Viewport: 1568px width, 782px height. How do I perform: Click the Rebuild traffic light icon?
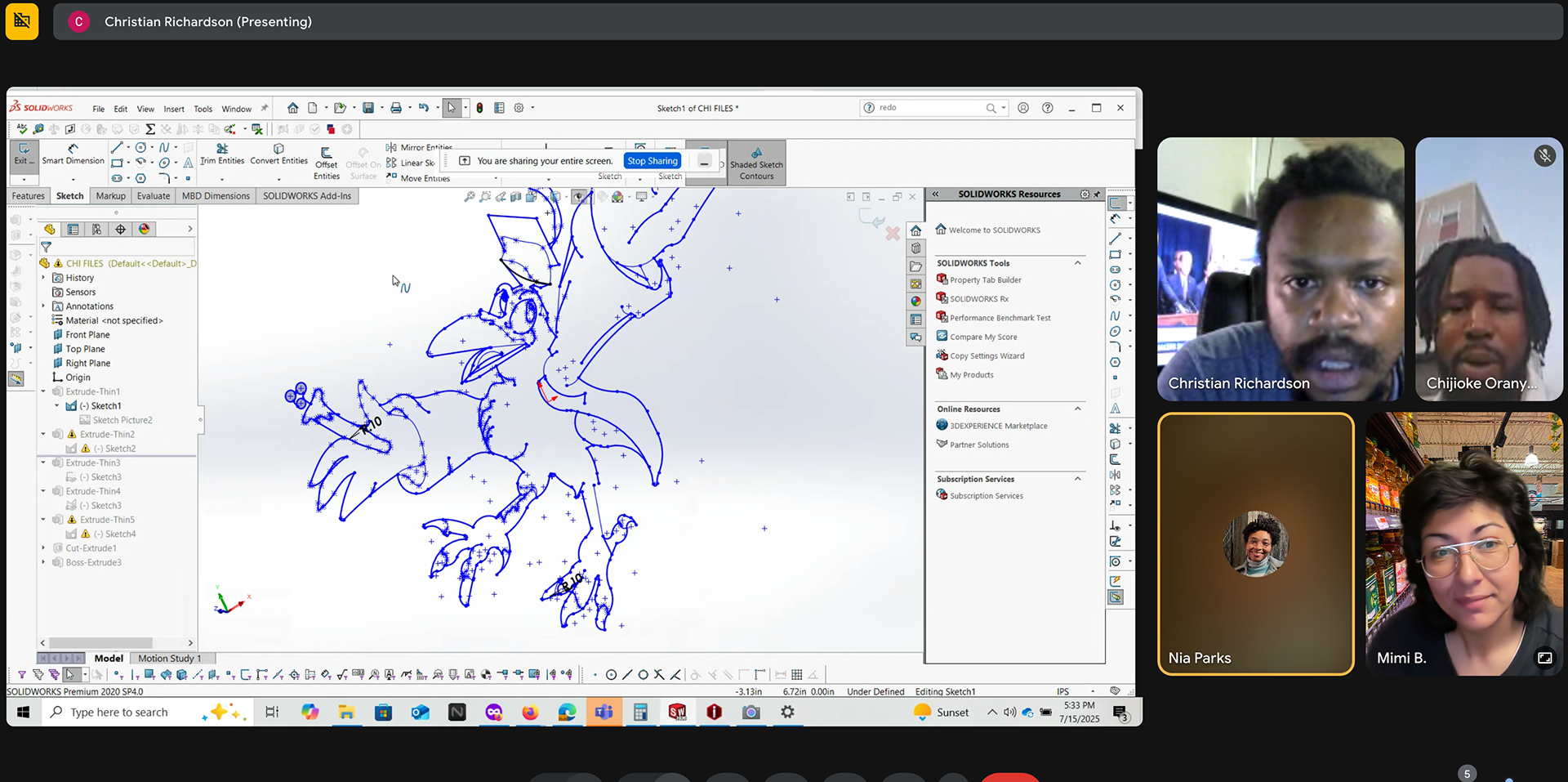(479, 108)
